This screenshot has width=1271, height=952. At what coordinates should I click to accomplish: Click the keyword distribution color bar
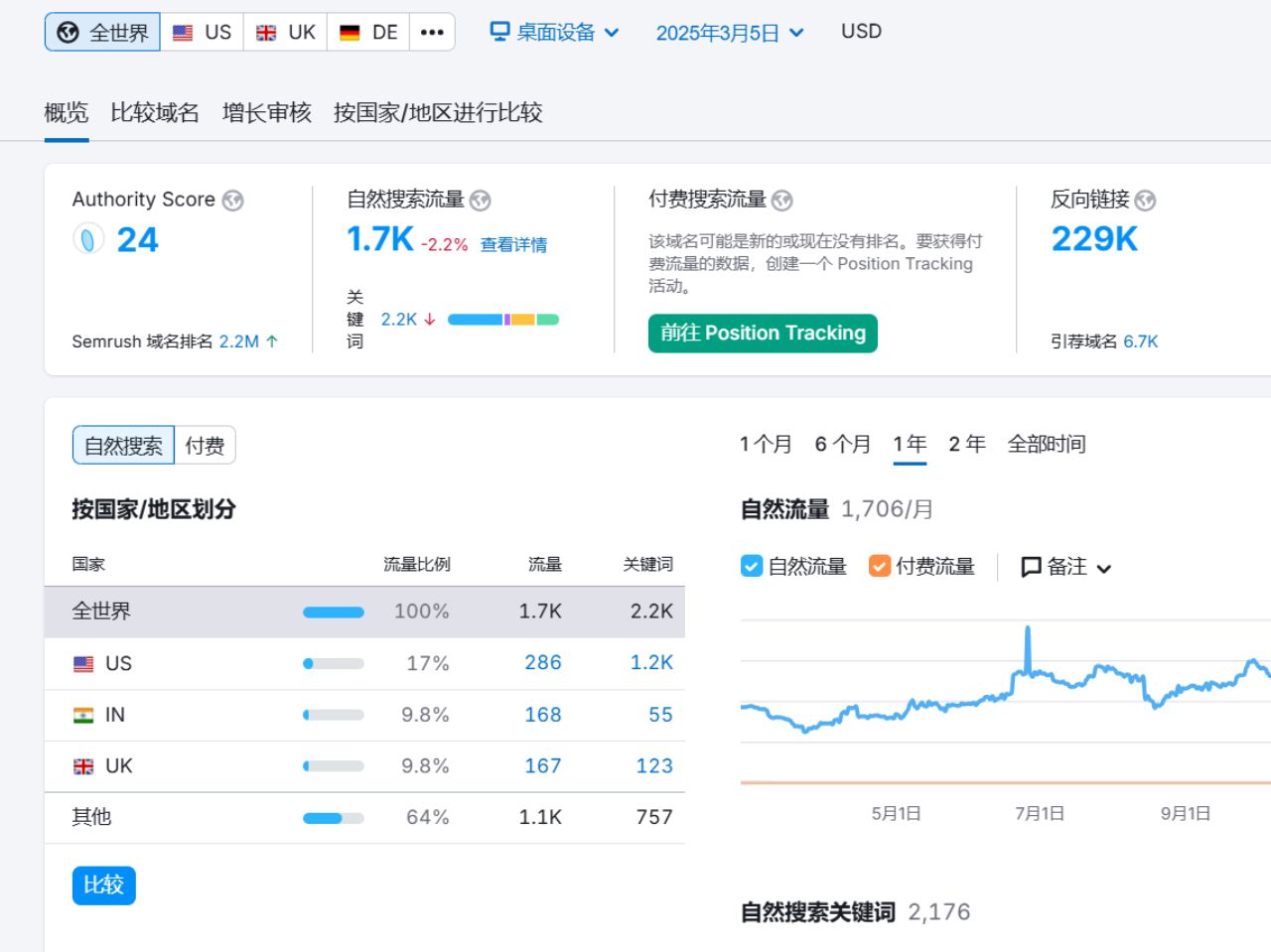pyautogui.click(x=503, y=320)
